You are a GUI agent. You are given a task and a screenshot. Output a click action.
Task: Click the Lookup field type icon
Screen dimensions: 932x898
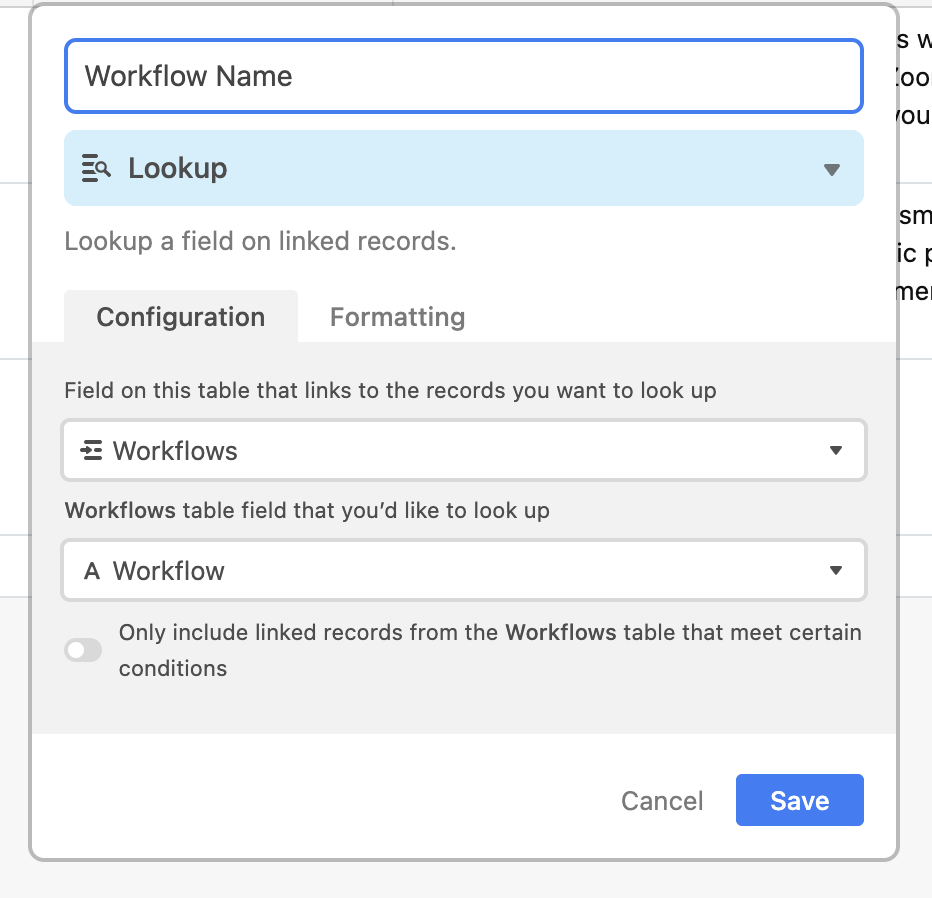96,169
